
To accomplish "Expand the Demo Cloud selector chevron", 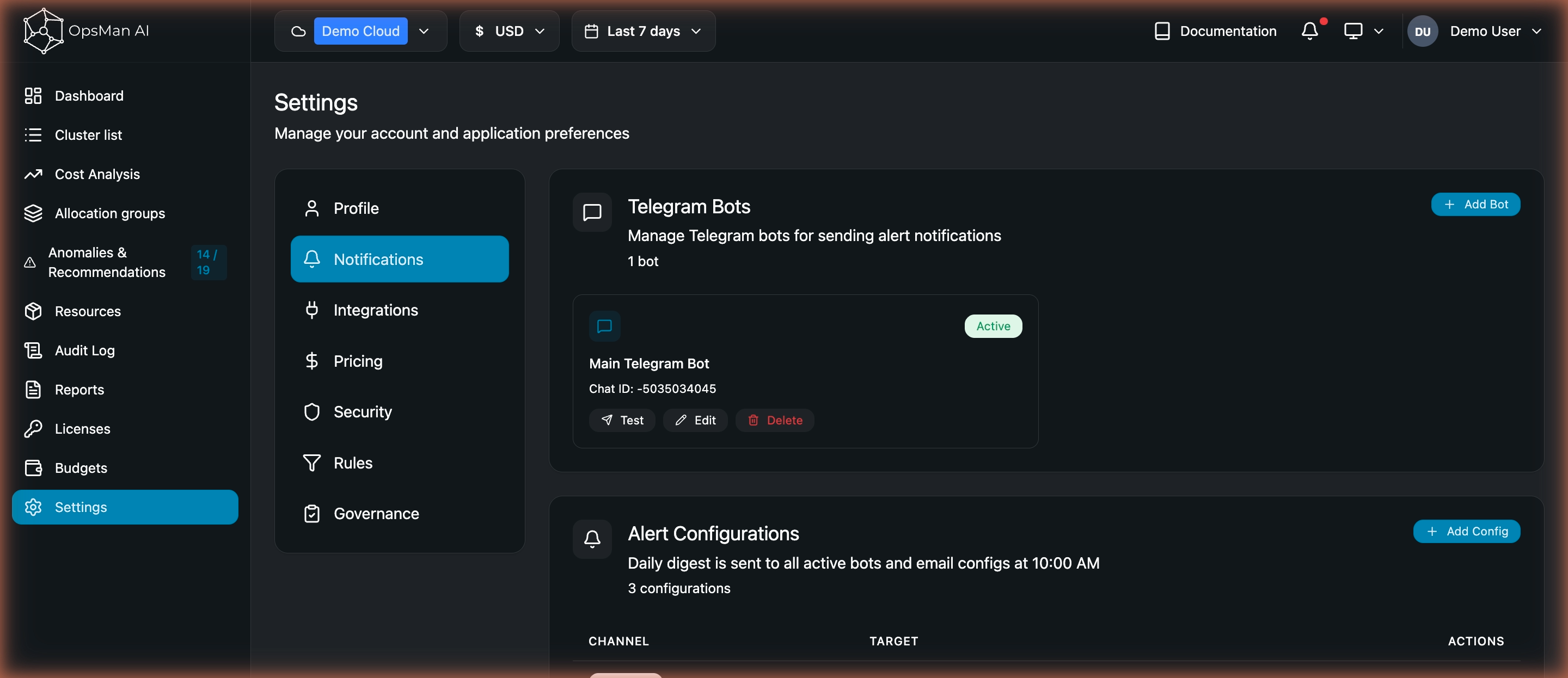I will (424, 31).
